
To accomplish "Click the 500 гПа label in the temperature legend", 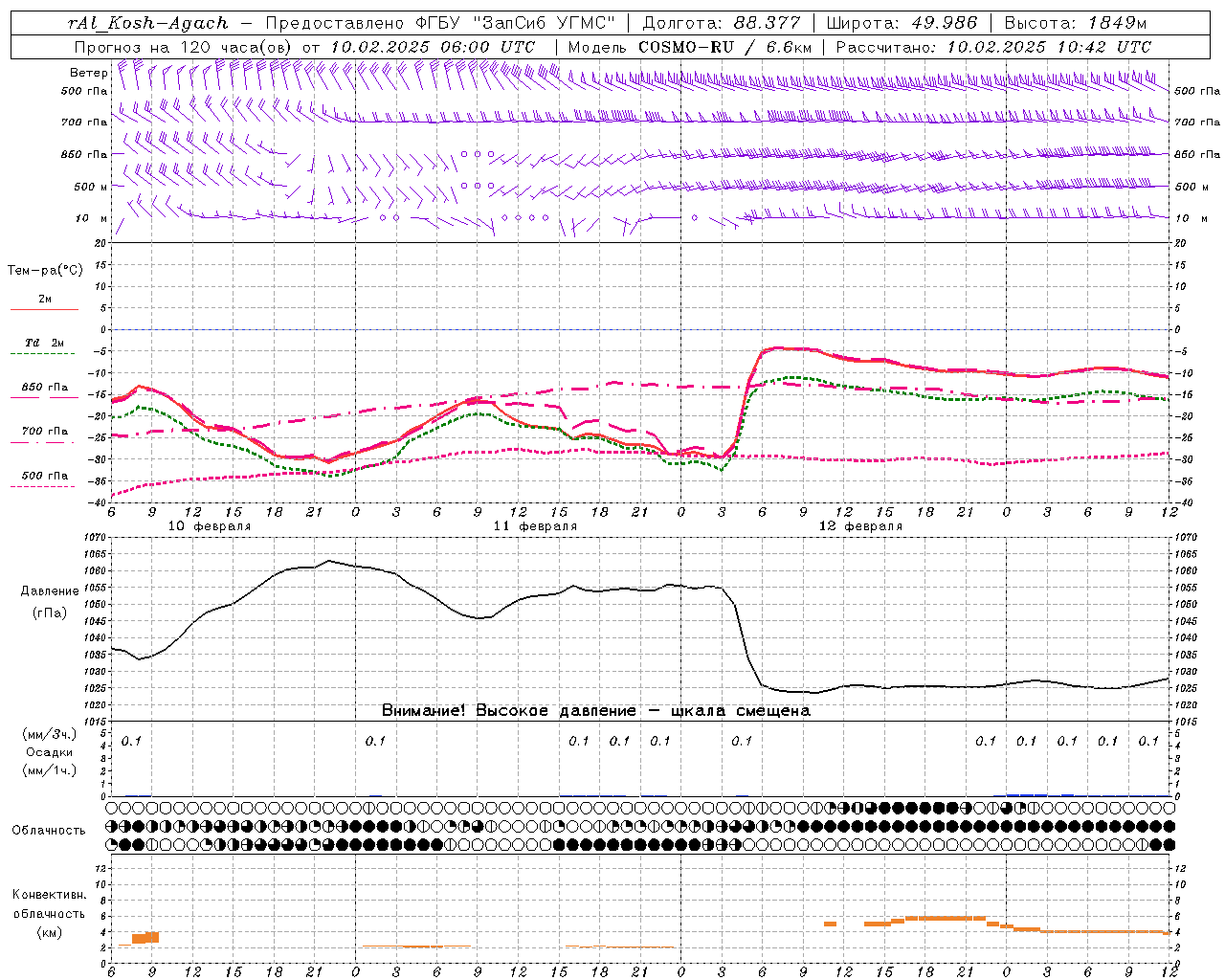I will click(x=45, y=475).
